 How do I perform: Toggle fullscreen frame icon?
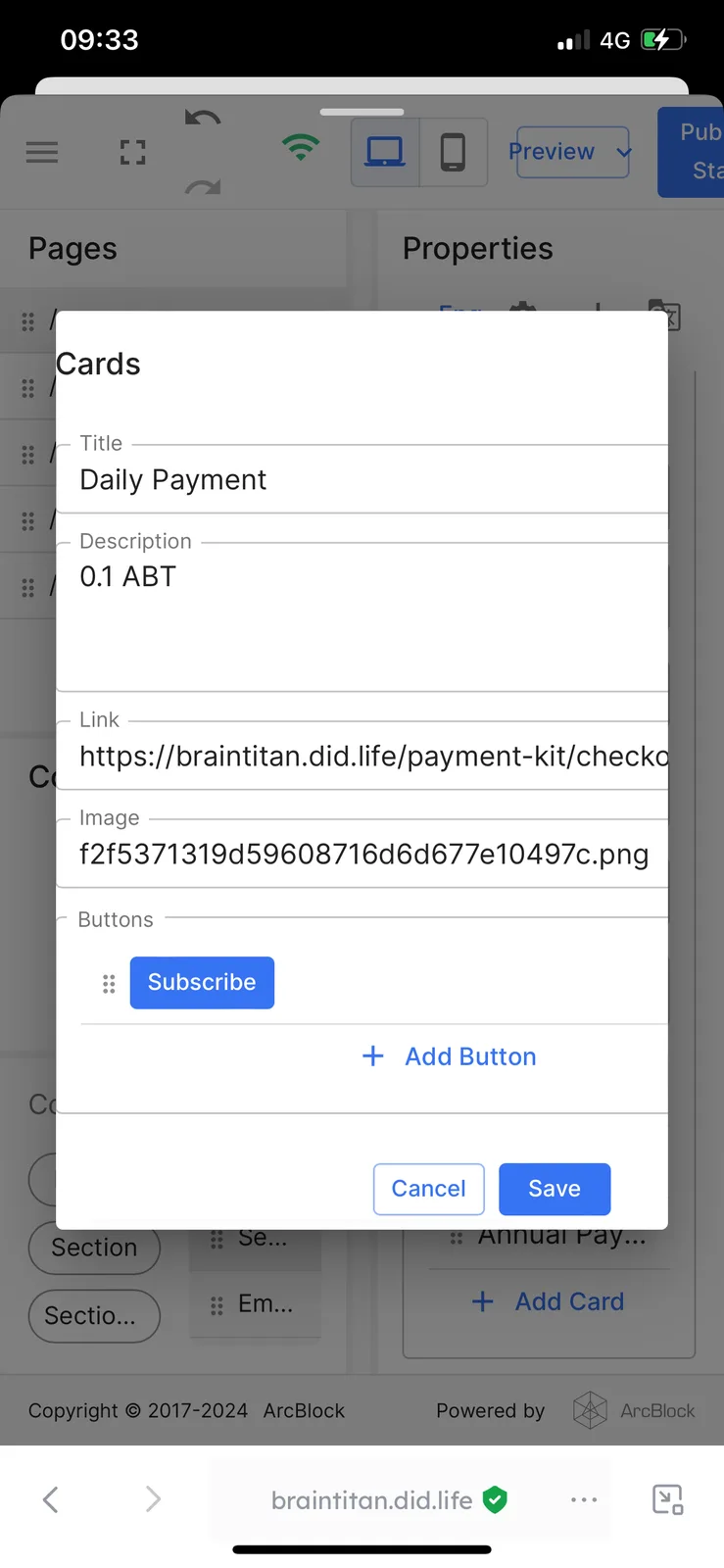[x=132, y=152]
